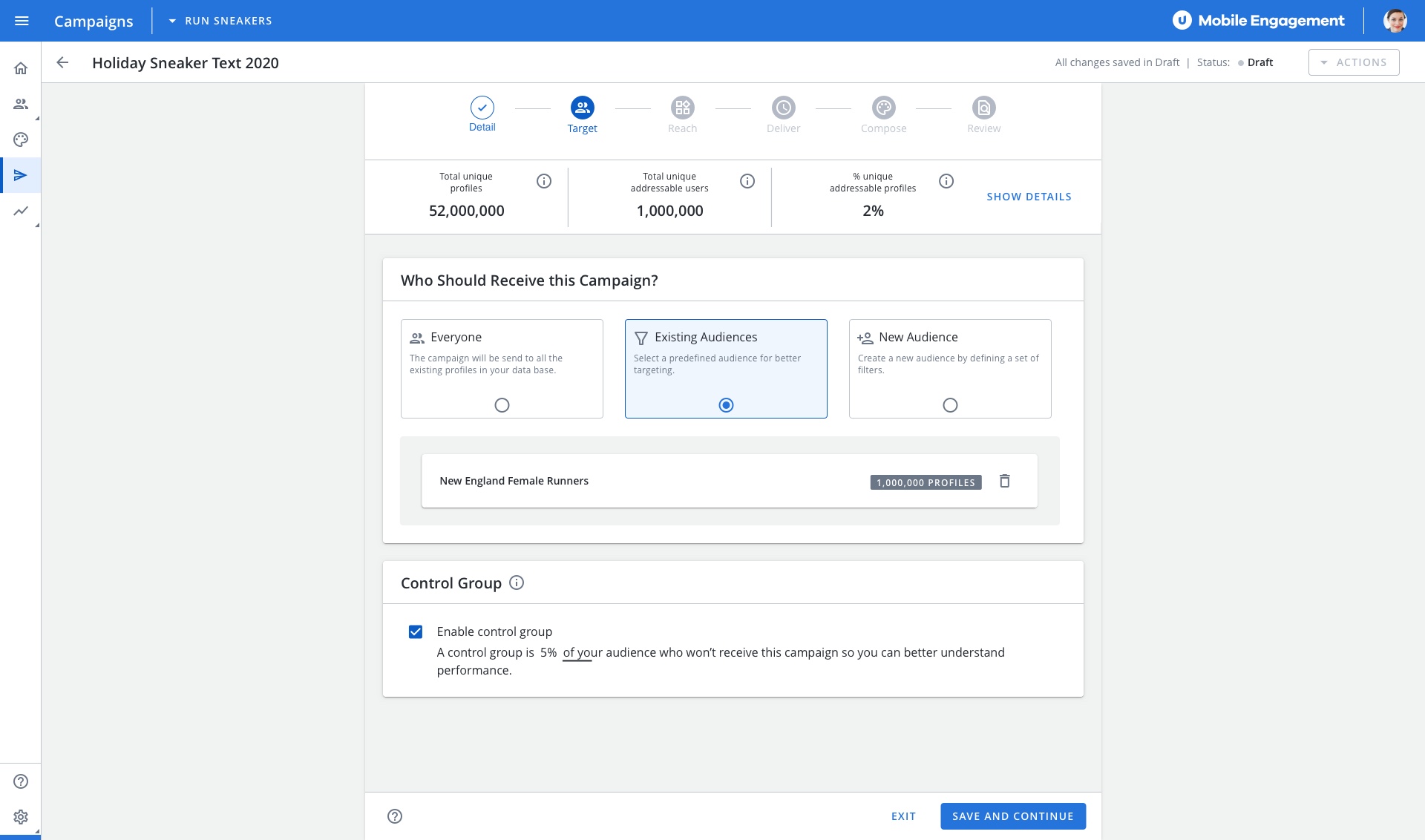
Task: Click the back arrow beside the campaign title
Action: [x=62, y=62]
